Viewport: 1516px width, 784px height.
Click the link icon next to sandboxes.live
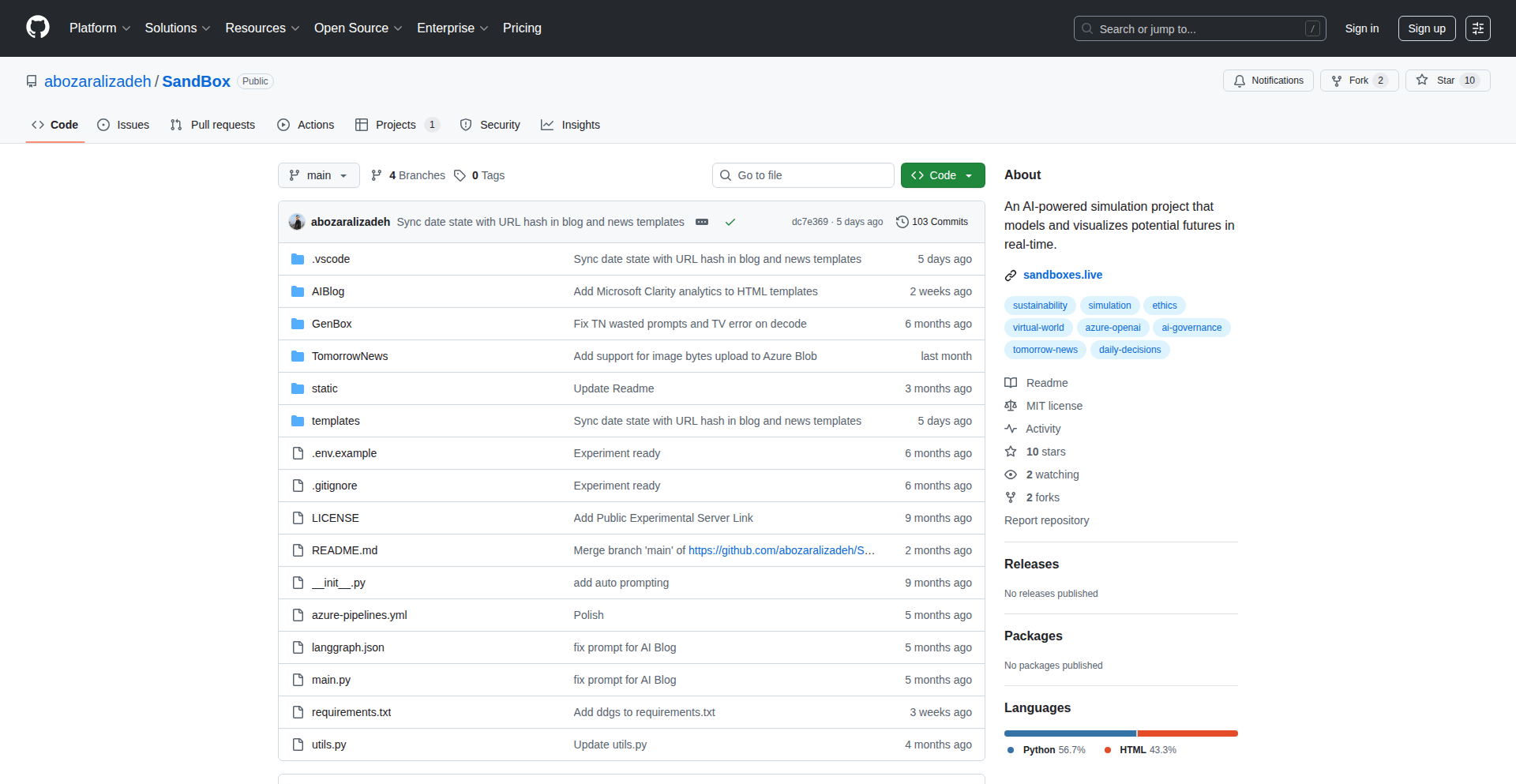point(1011,276)
